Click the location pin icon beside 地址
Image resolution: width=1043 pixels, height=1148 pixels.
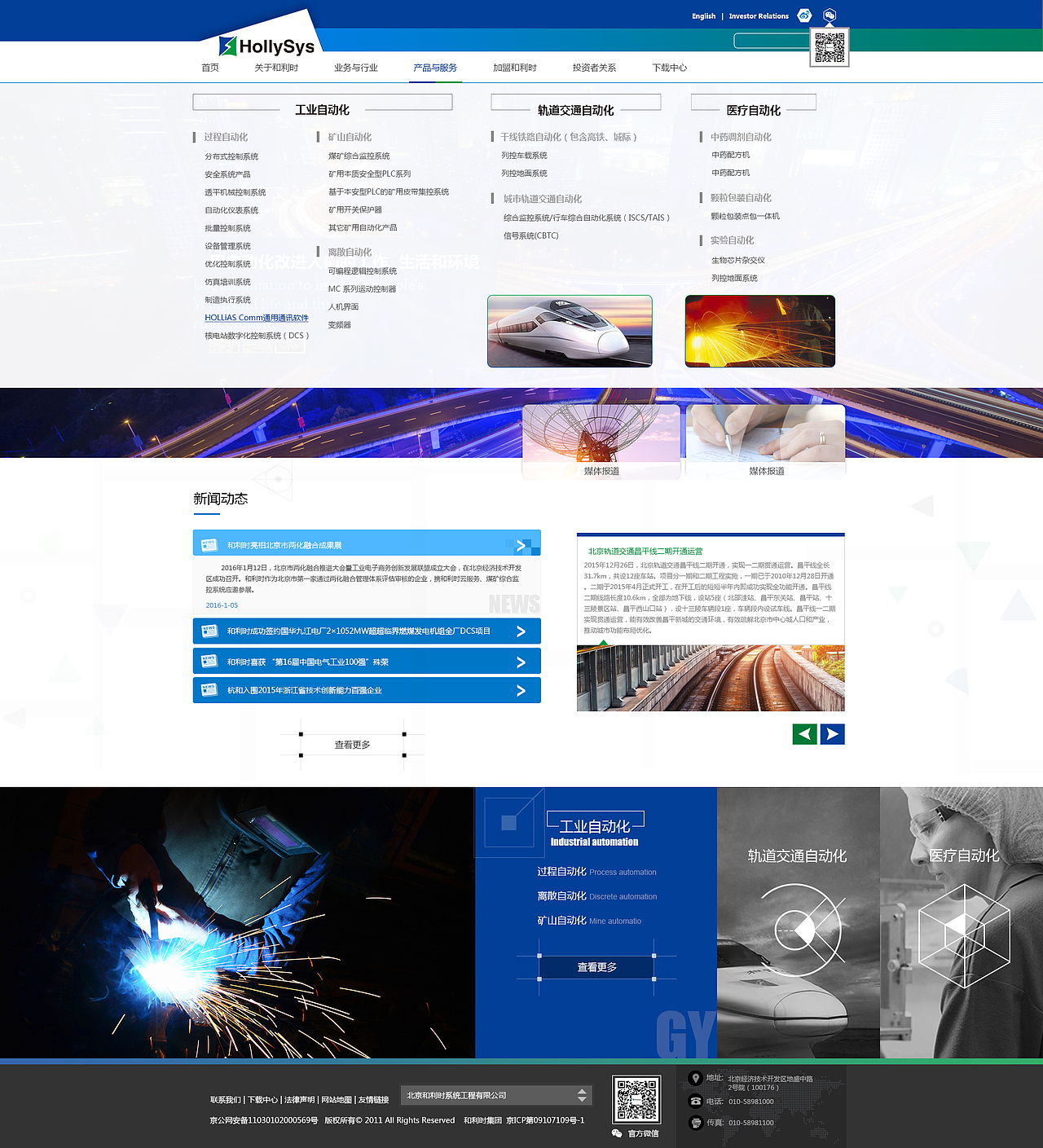(695, 1078)
